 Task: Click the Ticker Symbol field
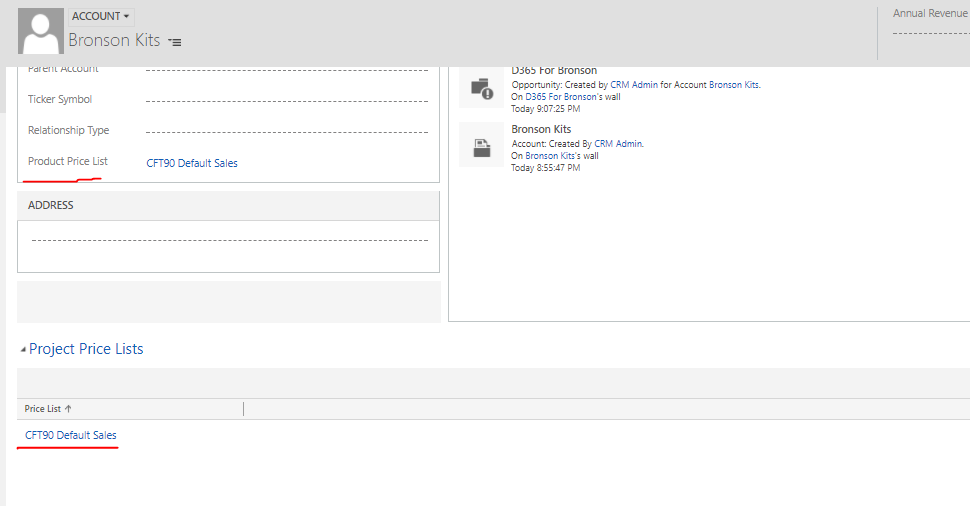[x=287, y=101]
